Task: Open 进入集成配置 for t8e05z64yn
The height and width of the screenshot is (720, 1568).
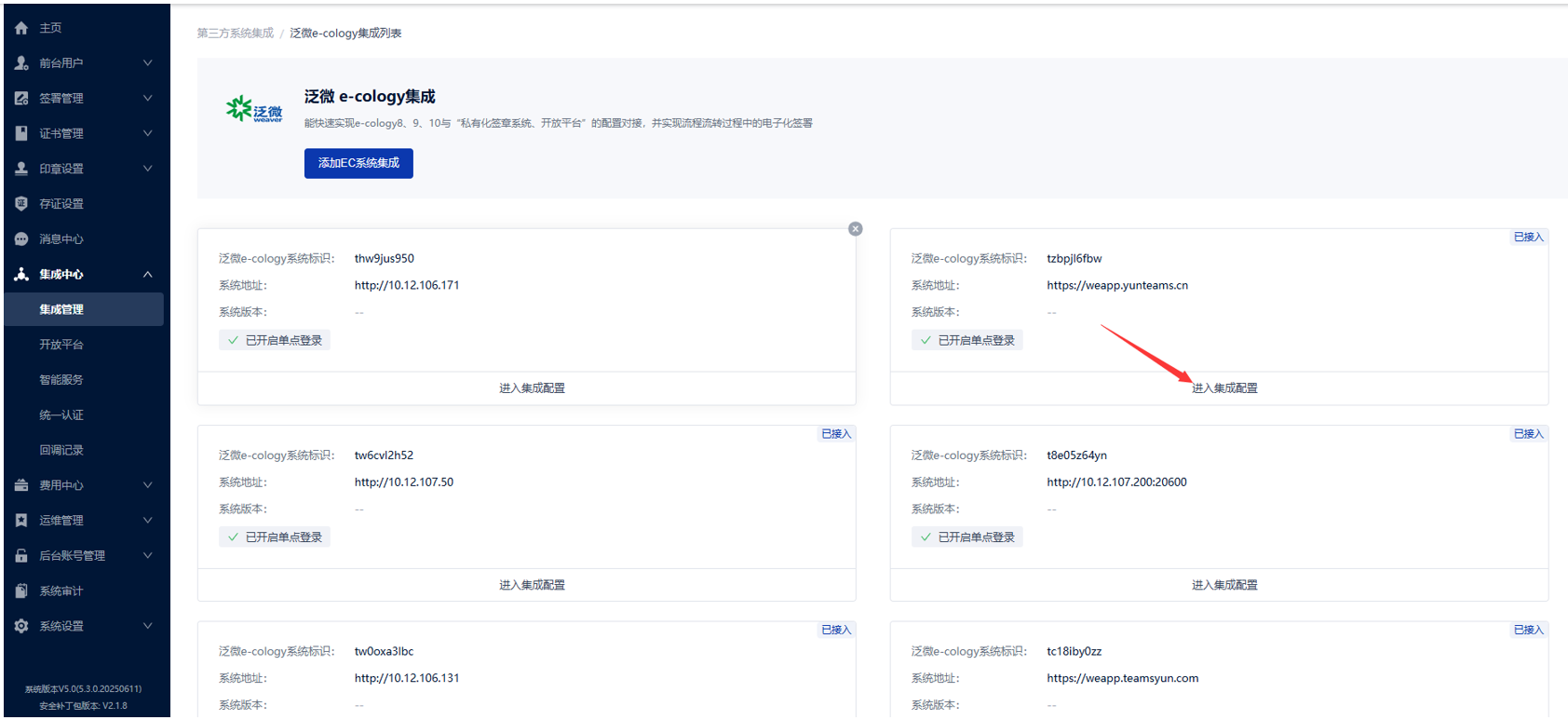Action: coord(1224,585)
